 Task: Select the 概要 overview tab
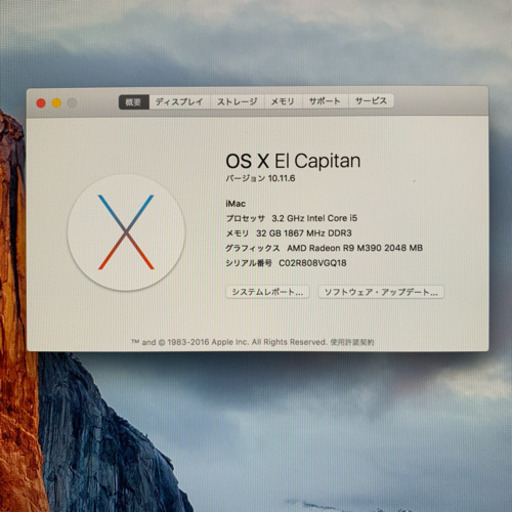point(134,102)
